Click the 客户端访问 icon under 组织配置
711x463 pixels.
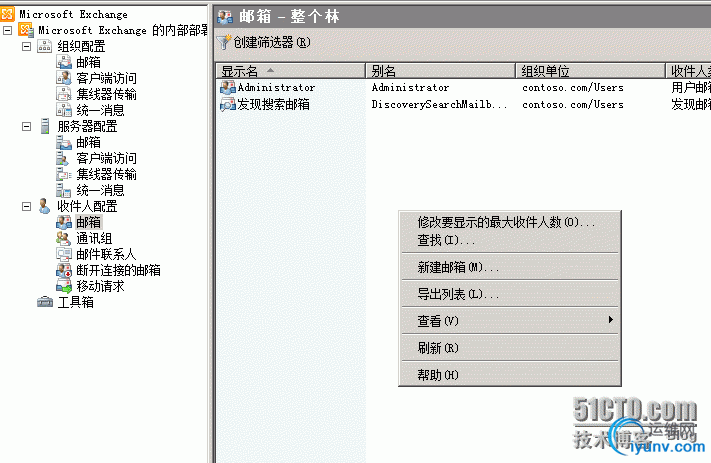pos(64,78)
